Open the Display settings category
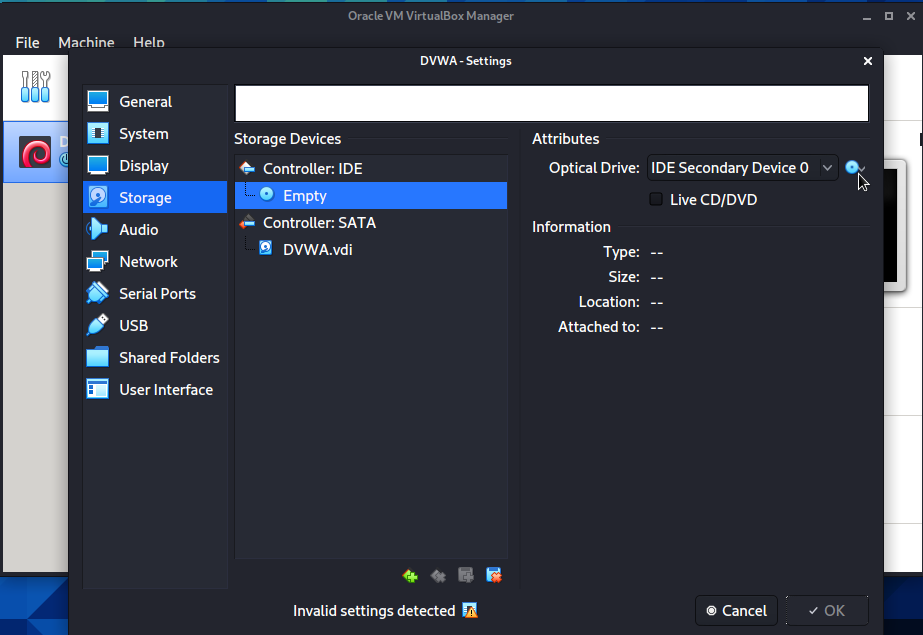 155,165
